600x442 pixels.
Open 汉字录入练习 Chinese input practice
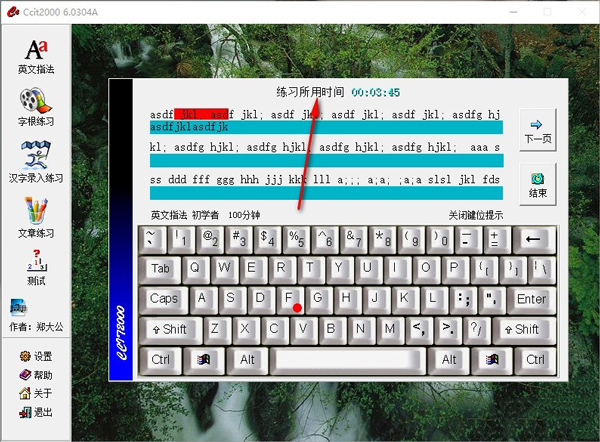pos(36,162)
